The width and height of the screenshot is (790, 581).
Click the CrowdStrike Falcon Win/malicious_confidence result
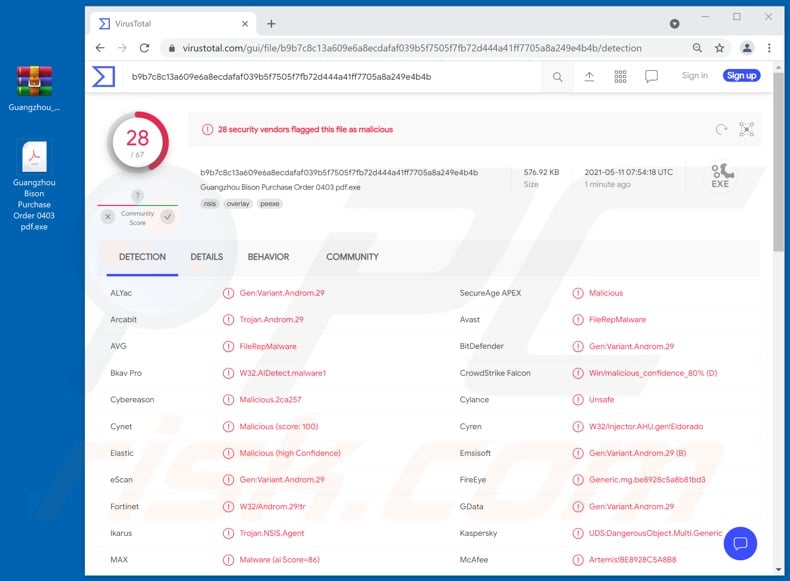653,373
